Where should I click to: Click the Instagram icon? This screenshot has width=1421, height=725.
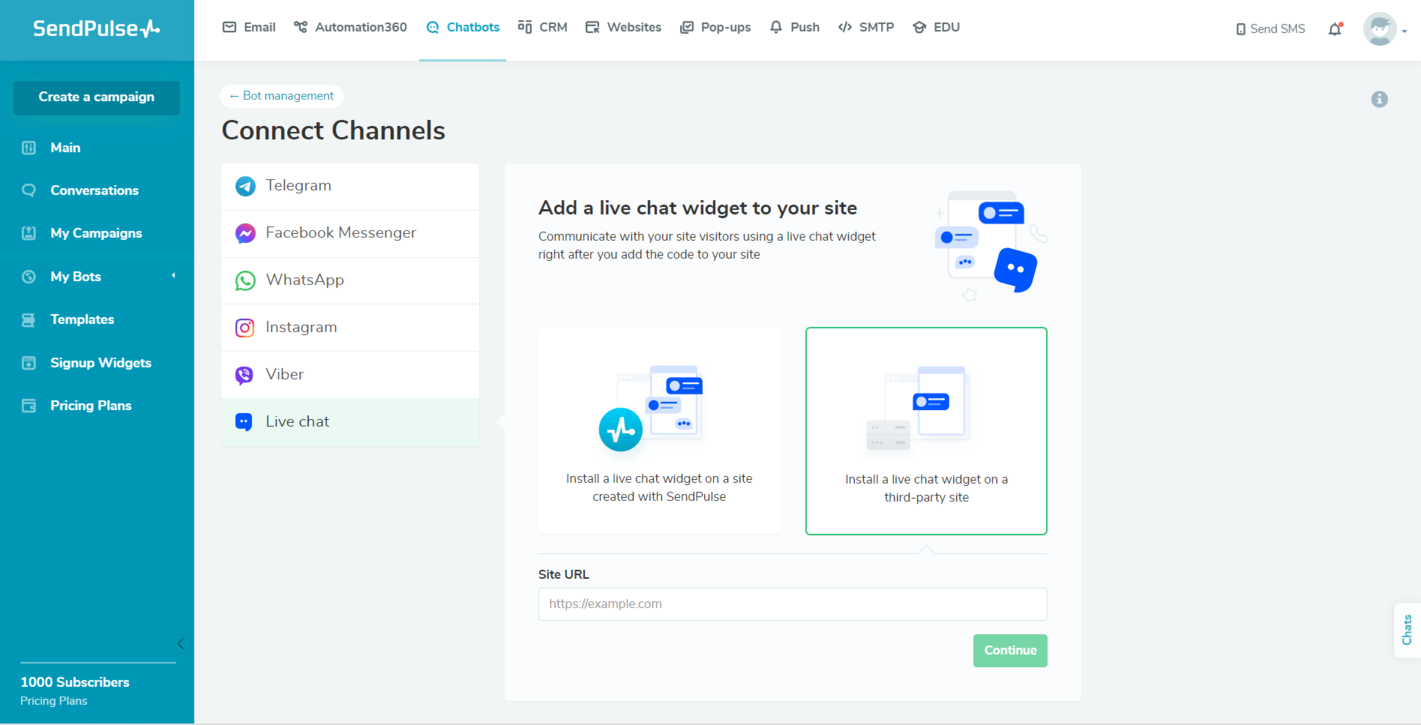245,328
